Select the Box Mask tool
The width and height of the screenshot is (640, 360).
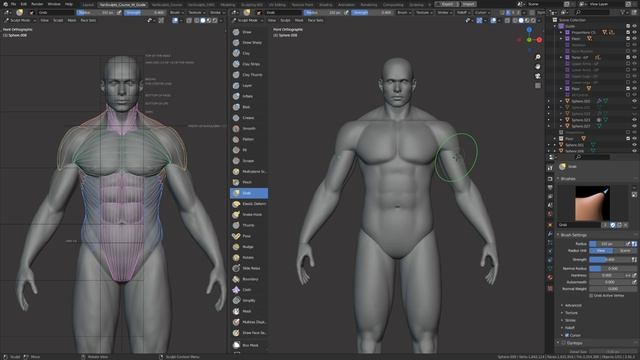pyautogui.click(x=249, y=345)
